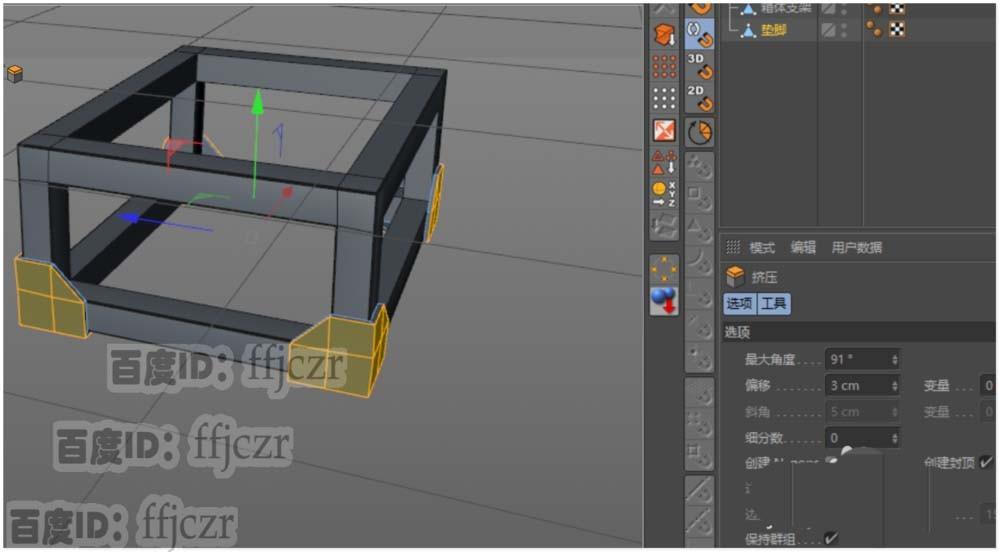Click the blue spheres red arrow icon
The width and height of the screenshot is (1000, 552).
click(664, 301)
